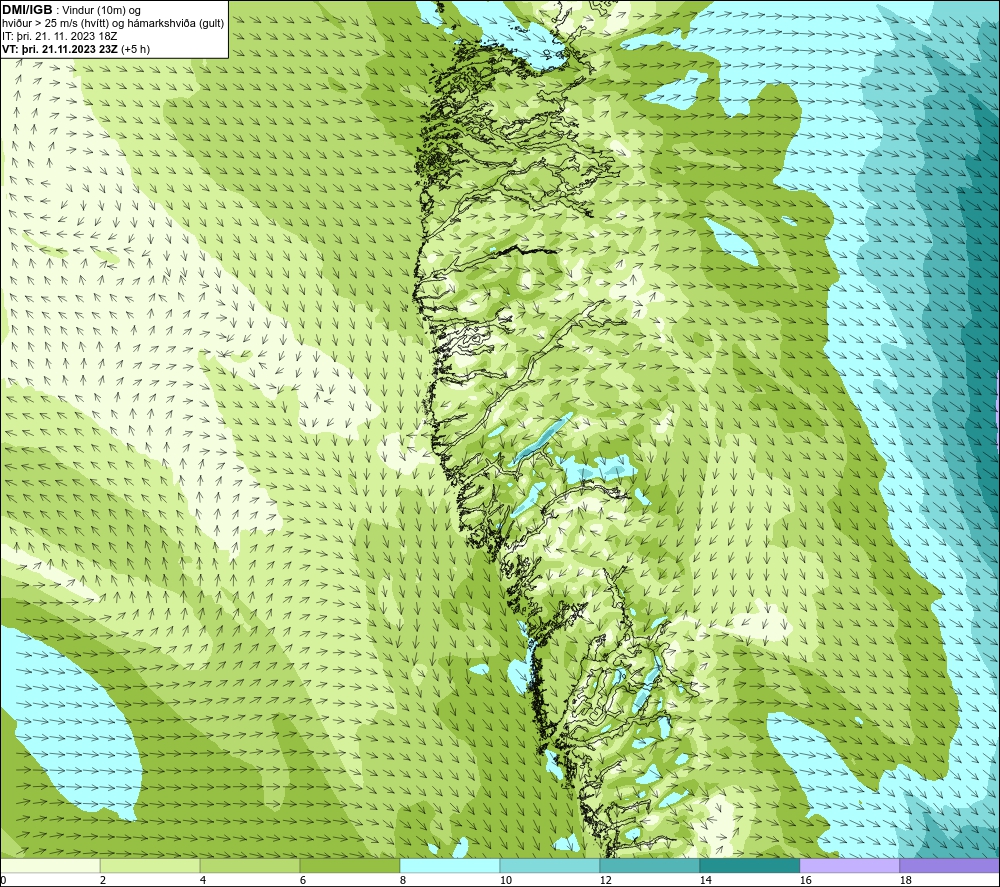Click the 4–6 m/s green legend swatch

coord(250,865)
